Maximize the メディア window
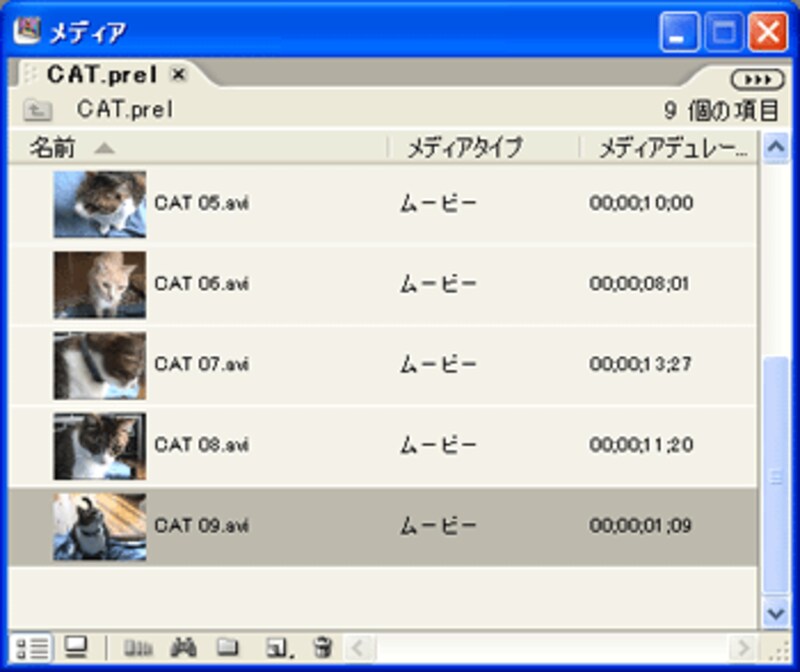This screenshot has height=672, width=800. coord(723,33)
